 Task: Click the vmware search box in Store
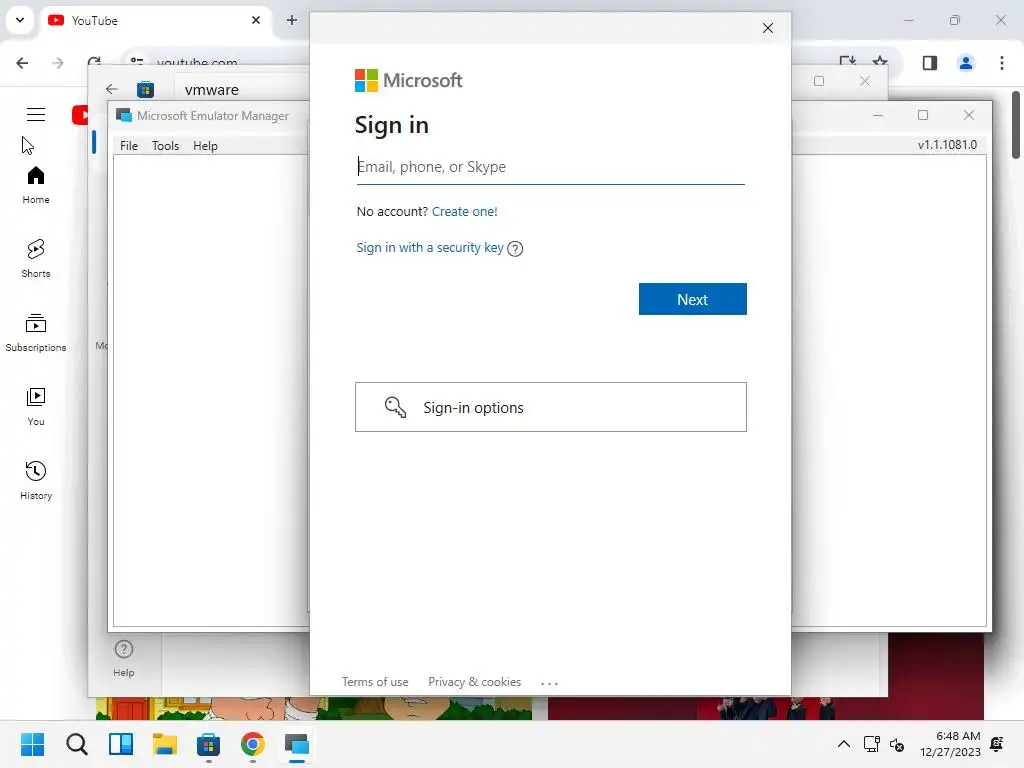tap(242, 89)
